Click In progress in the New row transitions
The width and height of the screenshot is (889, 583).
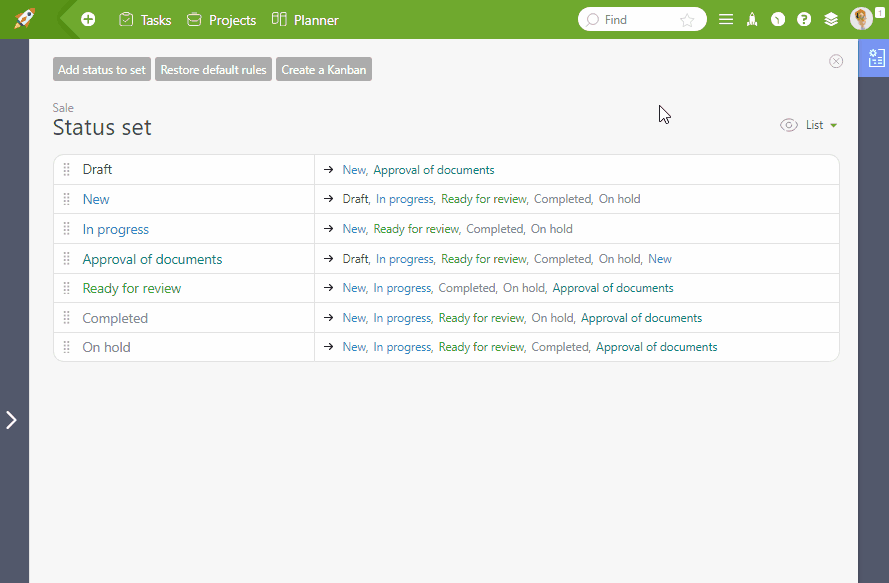[404, 199]
